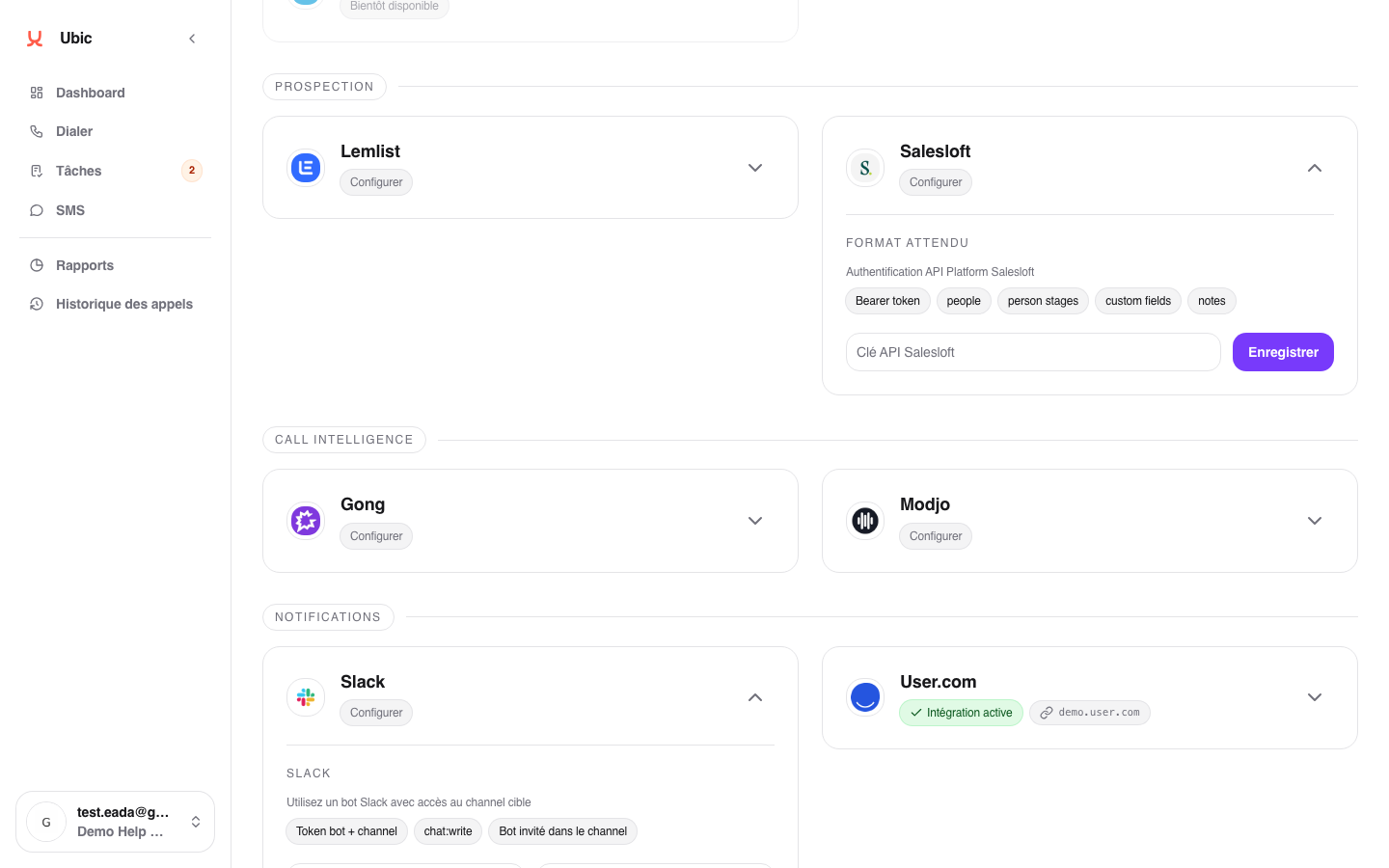The image size is (1389, 868).
Task: Click the person stages tag
Action: click(x=1043, y=301)
